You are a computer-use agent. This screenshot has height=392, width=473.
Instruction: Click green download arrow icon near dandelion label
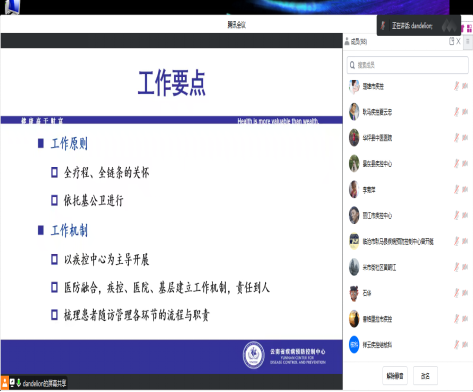19,383
